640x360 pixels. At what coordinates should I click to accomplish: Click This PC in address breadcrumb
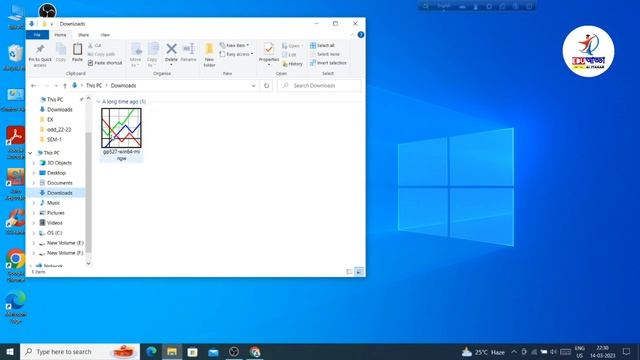(94, 86)
